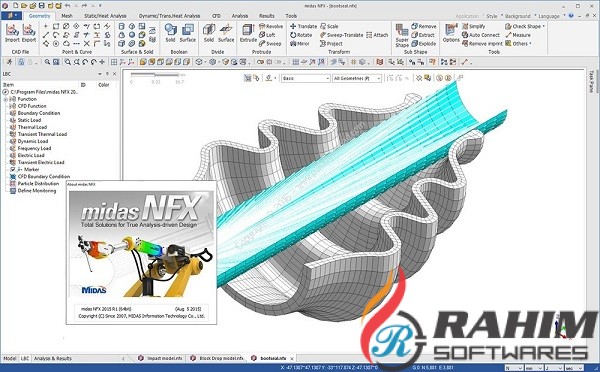Click the help icon beside Language
The image size is (600, 372).
tap(571, 16)
